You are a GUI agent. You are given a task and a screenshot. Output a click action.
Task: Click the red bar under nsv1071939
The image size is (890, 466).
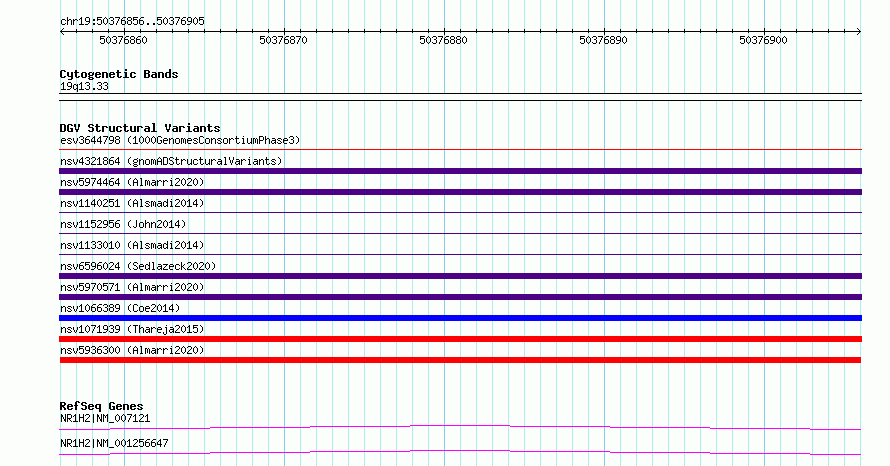[x=461, y=339]
